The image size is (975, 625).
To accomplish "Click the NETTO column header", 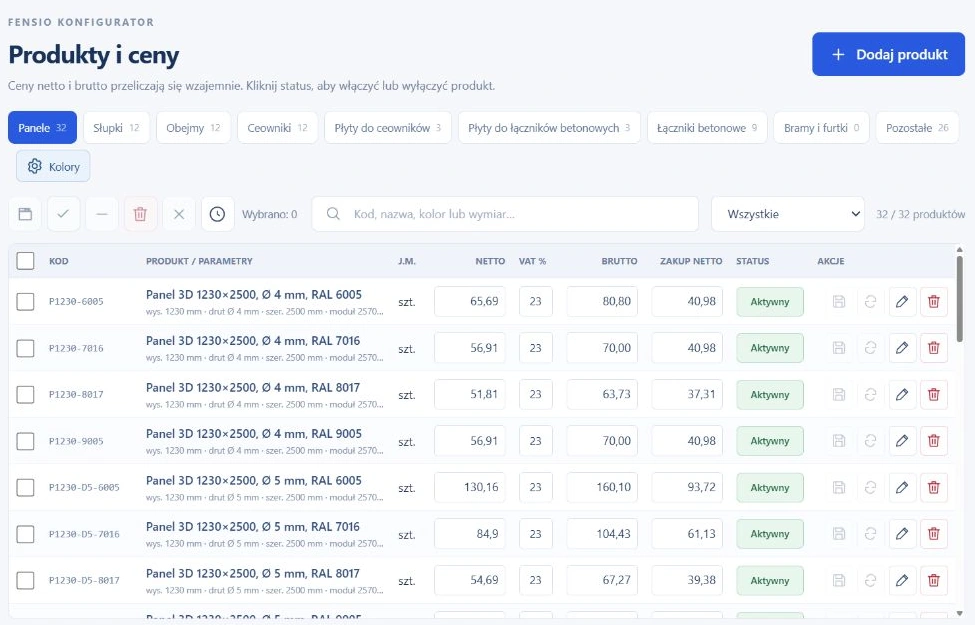I will (490, 261).
